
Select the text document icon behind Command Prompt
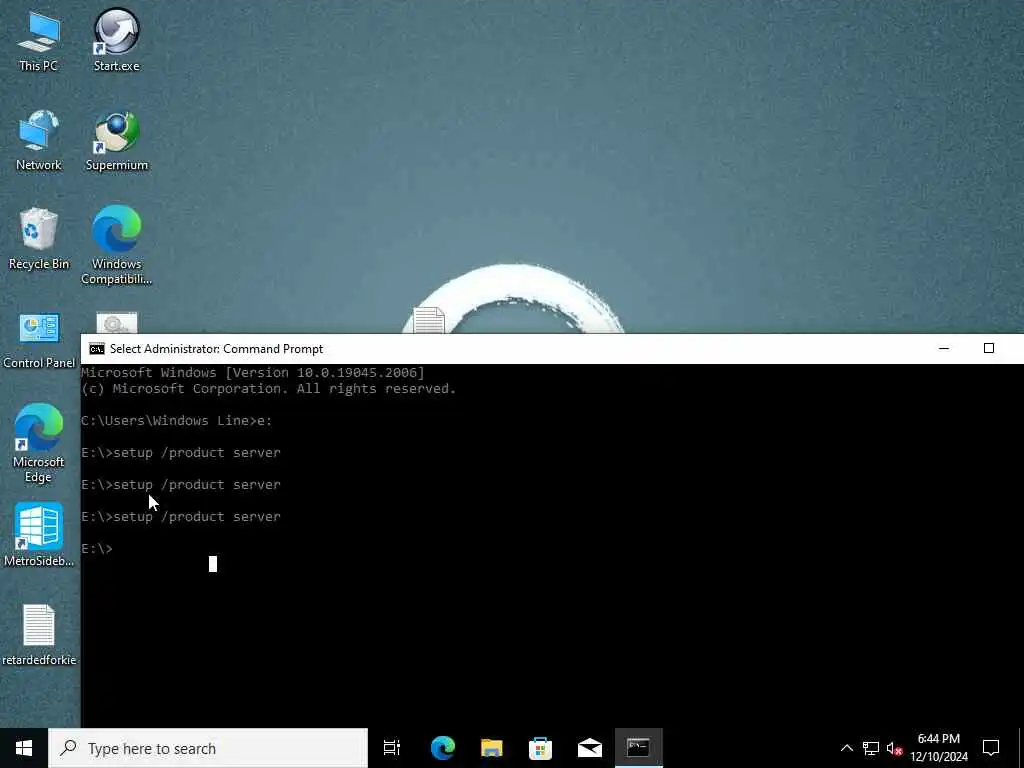click(x=429, y=320)
